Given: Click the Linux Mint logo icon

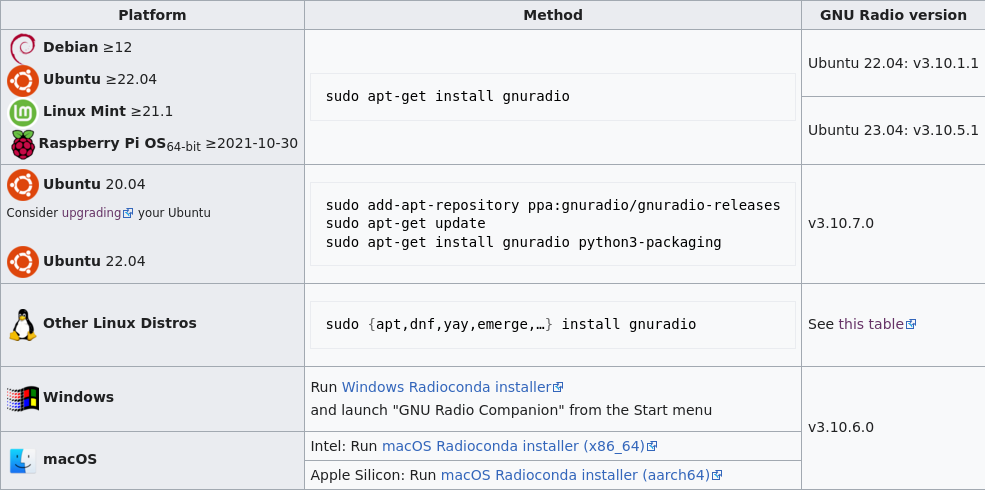Looking at the screenshot, I should coord(23,112).
